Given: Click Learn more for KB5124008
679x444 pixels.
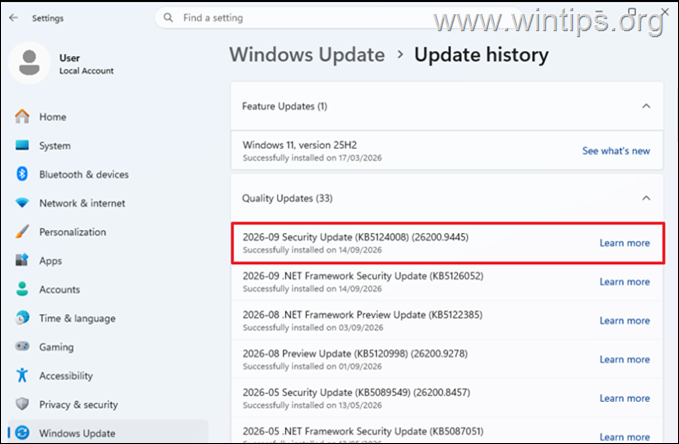Looking at the screenshot, I should click(x=624, y=243).
